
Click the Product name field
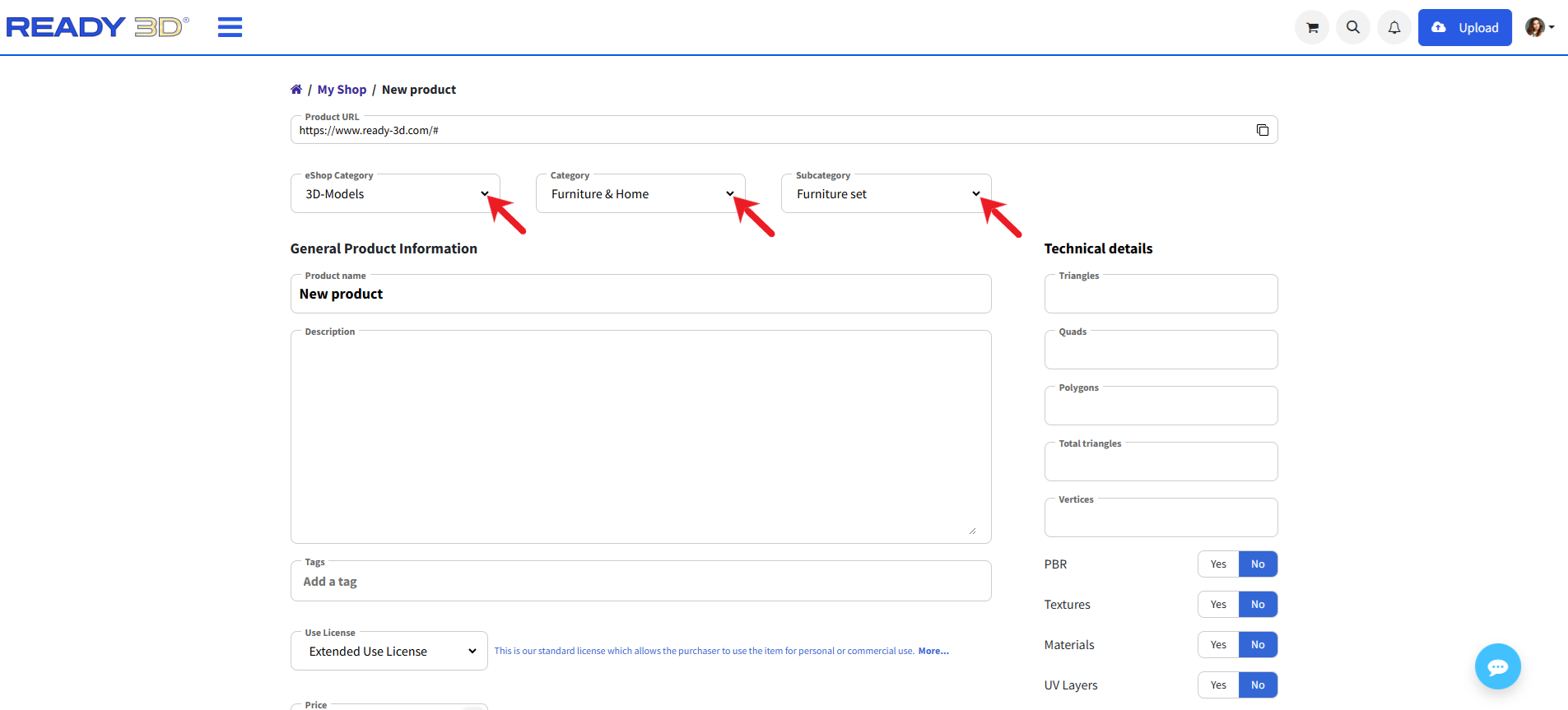(x=640, y=294)
